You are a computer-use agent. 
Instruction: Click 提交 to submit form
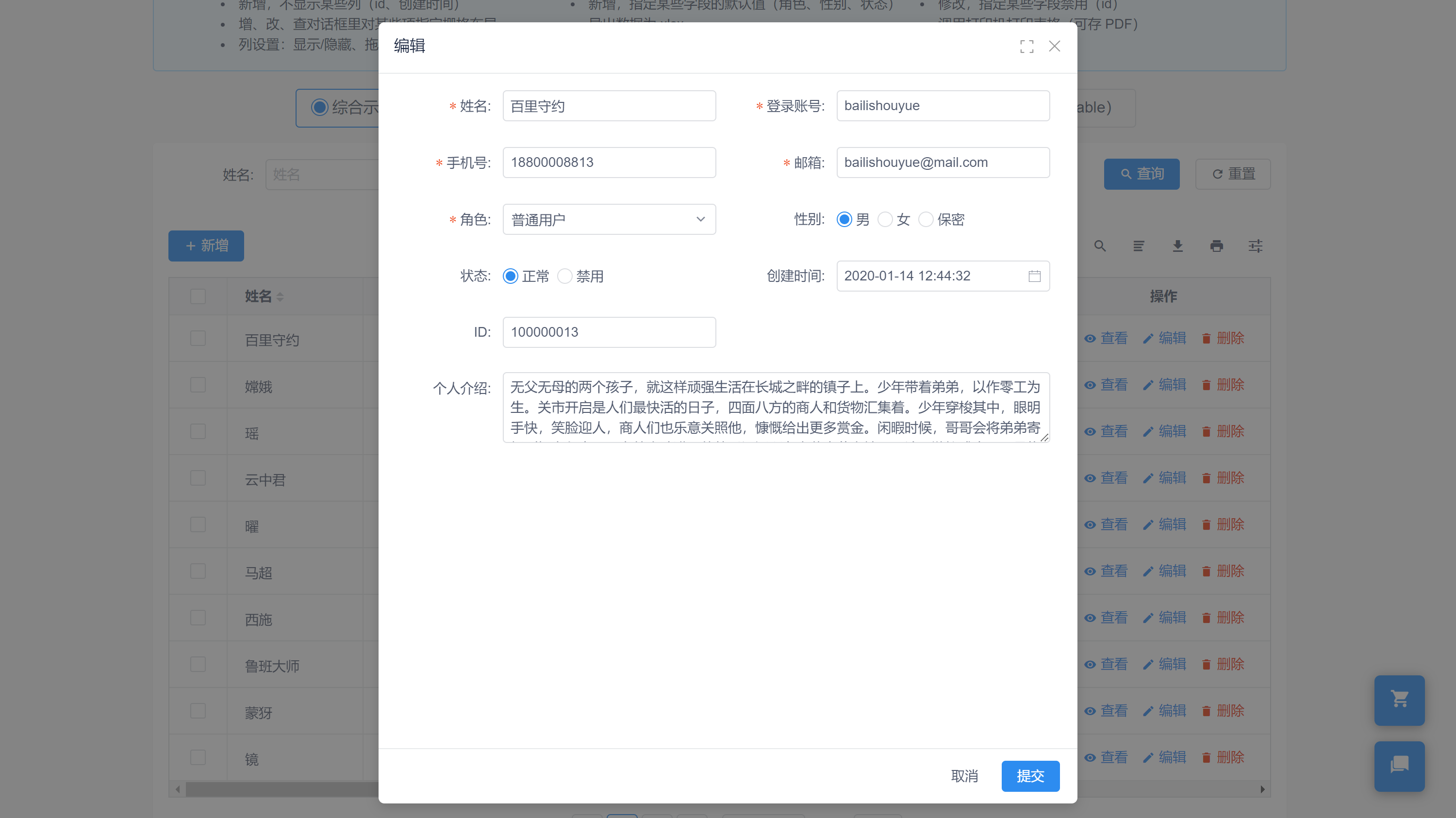click(1030, 776)
